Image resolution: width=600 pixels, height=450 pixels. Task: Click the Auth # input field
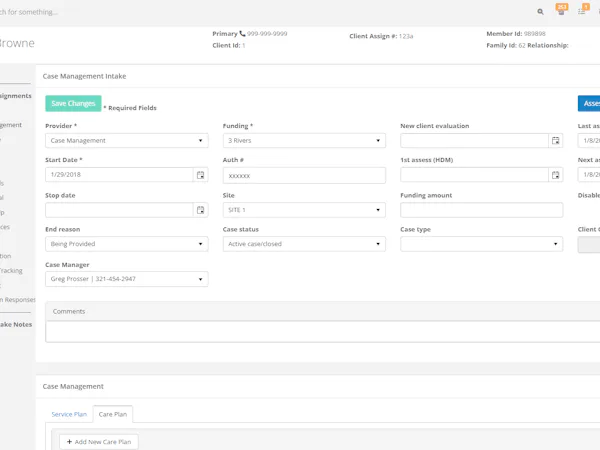(304, 176)
